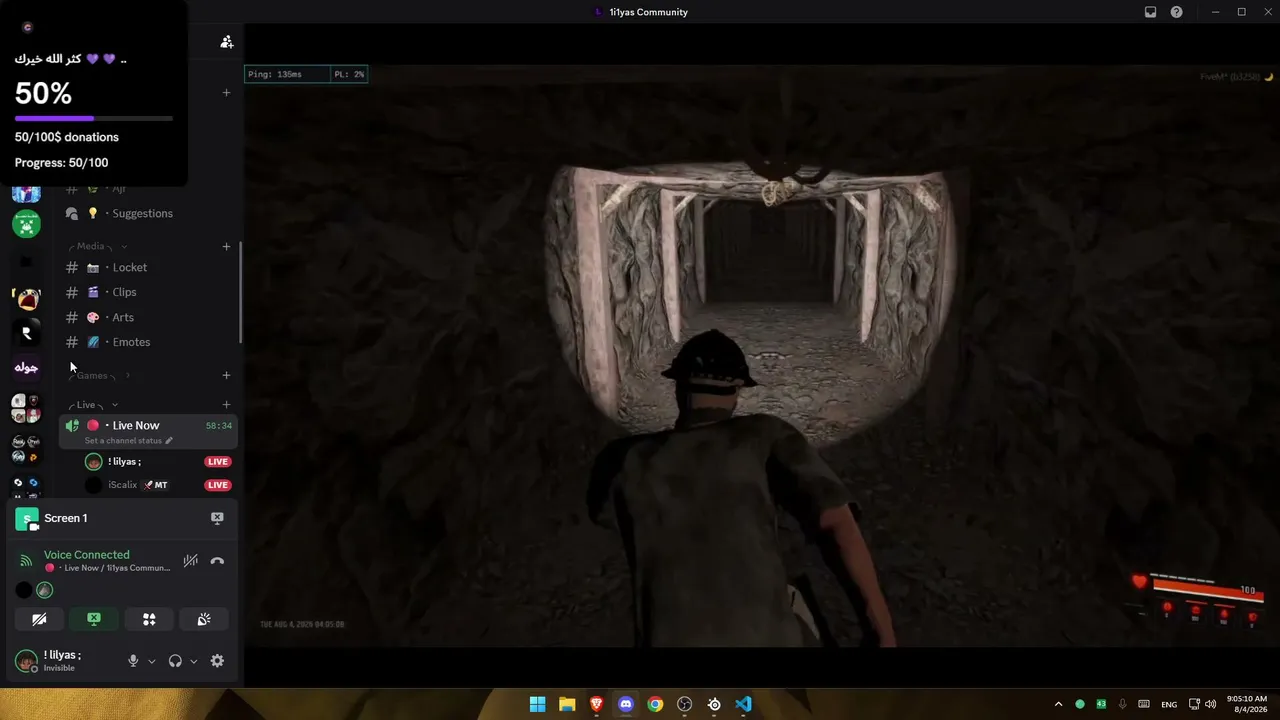Collapse the Live channel category
The image size is (1280, 720).
point(93,405)
